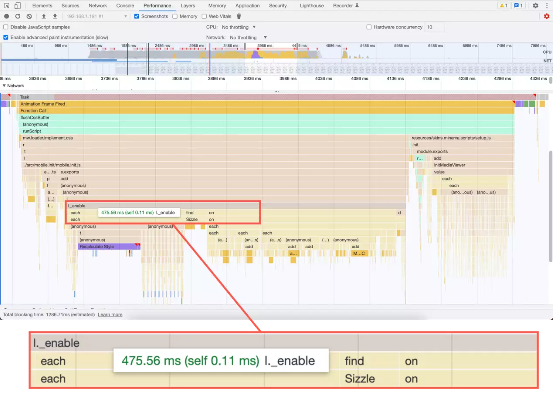Click the CPU overview chart purple peak
554x398 pixels.
coord(255,54)
